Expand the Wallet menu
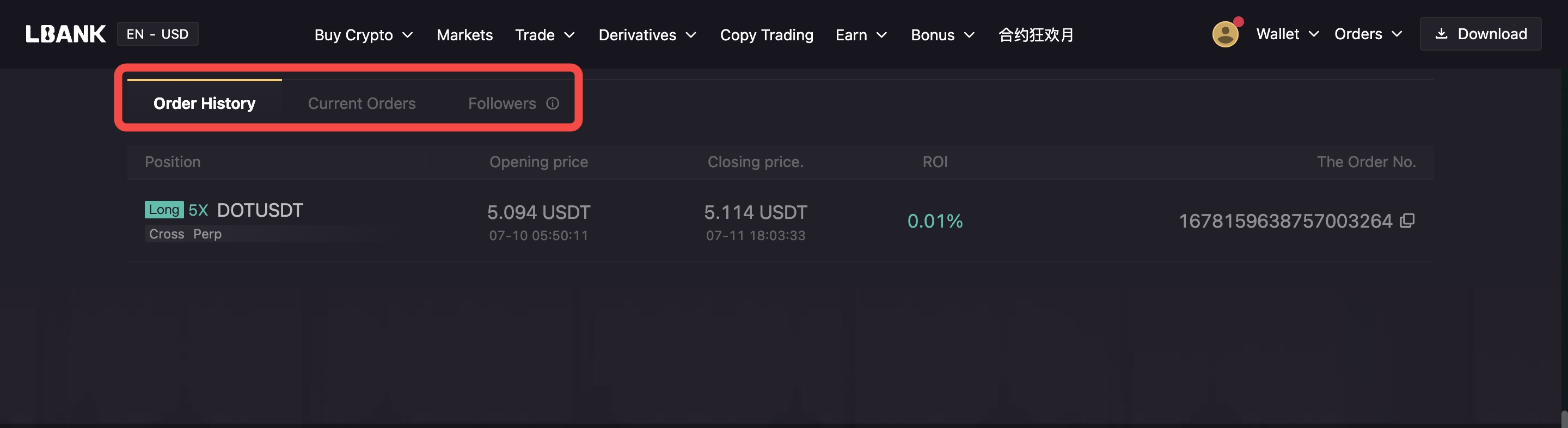This screenshot has width=1568, height=428. point(1288,34)
